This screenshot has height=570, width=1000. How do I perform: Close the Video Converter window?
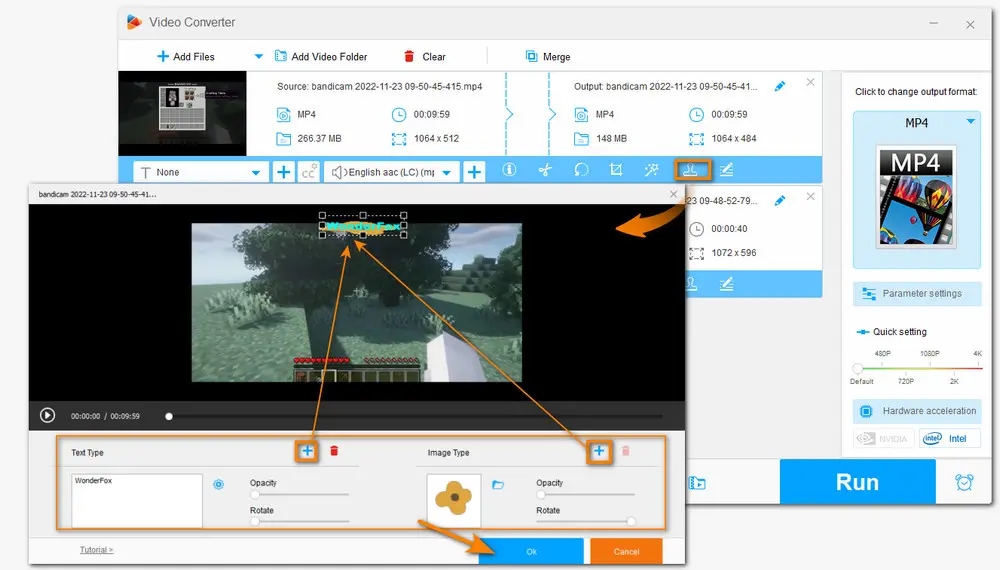click(970, 25)
